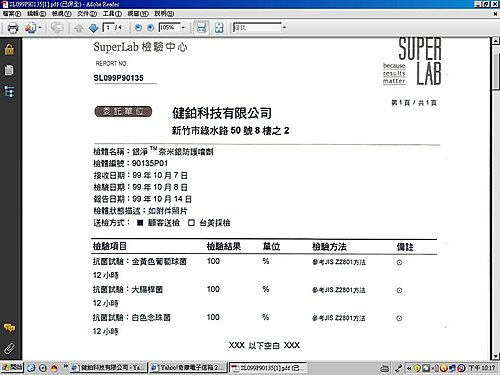The width and height of the screenshot is (500, 375).
Task: Open the 檔案 (File) menu
Action: pos(12,14)
